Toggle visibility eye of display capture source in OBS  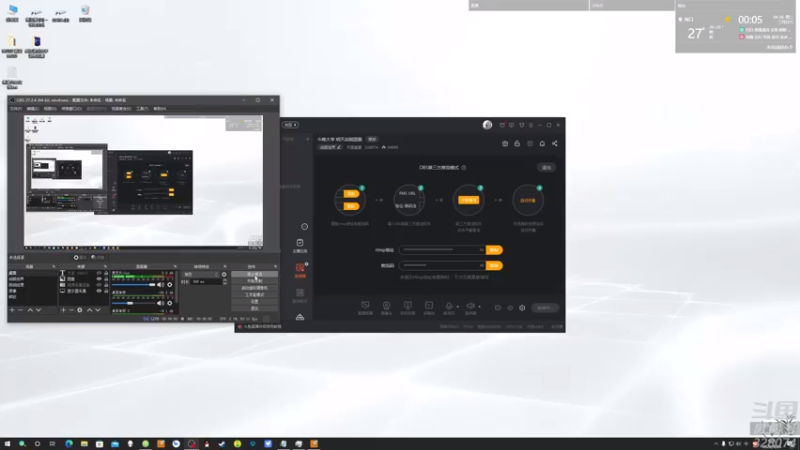coord(99,291)
